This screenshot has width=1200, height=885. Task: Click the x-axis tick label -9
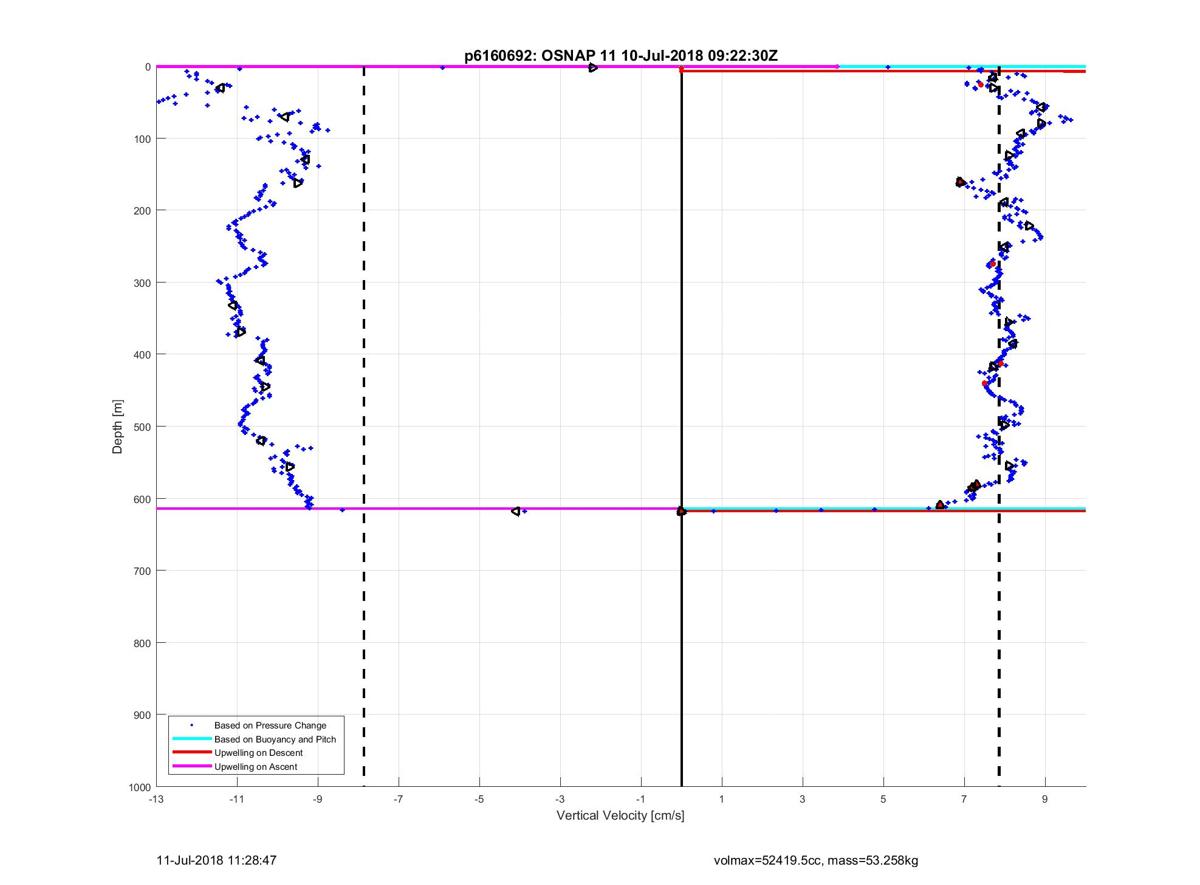(318, 800)
